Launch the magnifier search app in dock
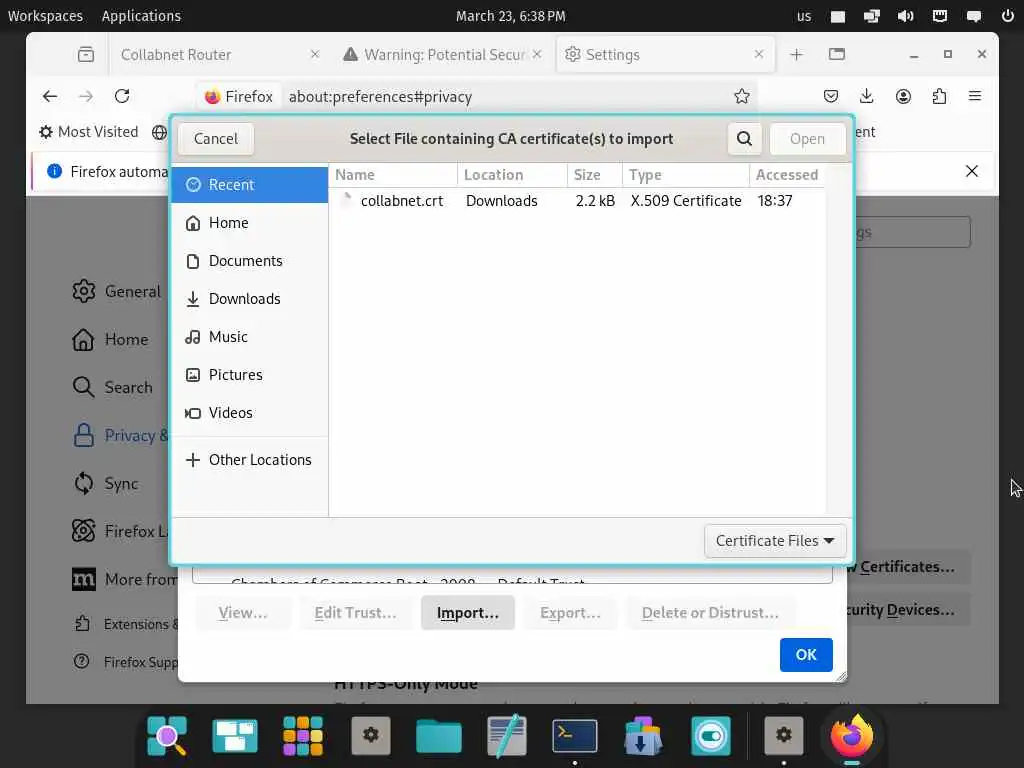 (x=167, y=736)
